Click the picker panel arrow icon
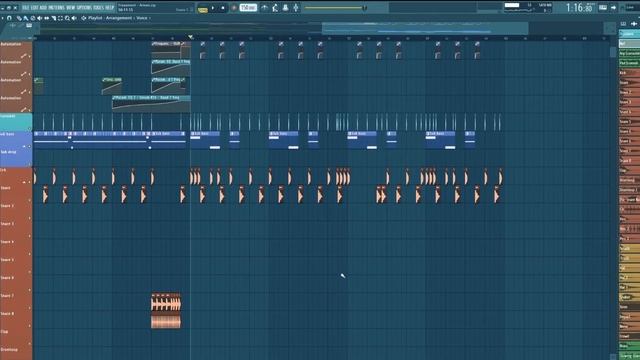The image size is (640, 360). [x=634, y=24]
